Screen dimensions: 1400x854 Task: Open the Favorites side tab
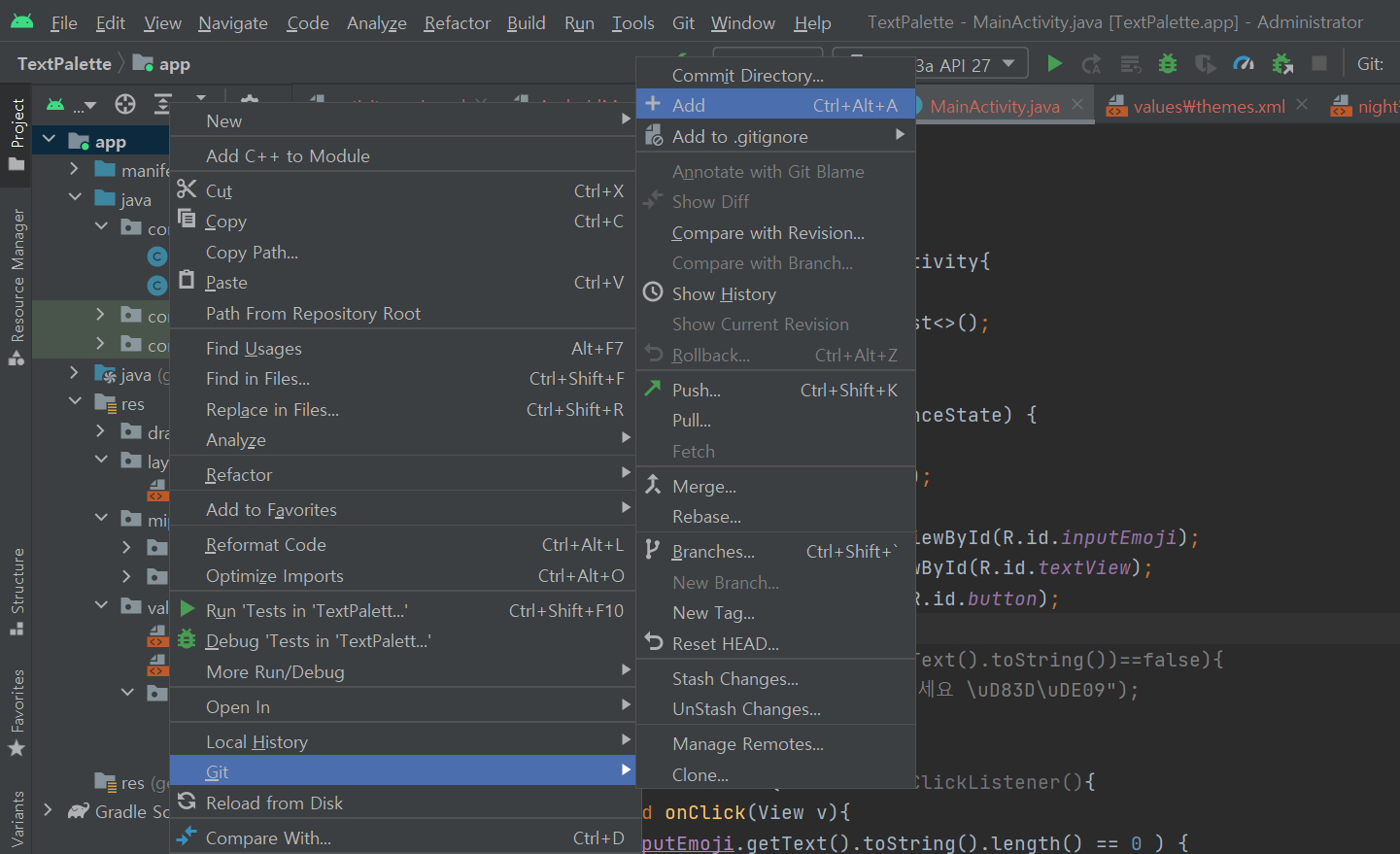click(x=17, y=712)
